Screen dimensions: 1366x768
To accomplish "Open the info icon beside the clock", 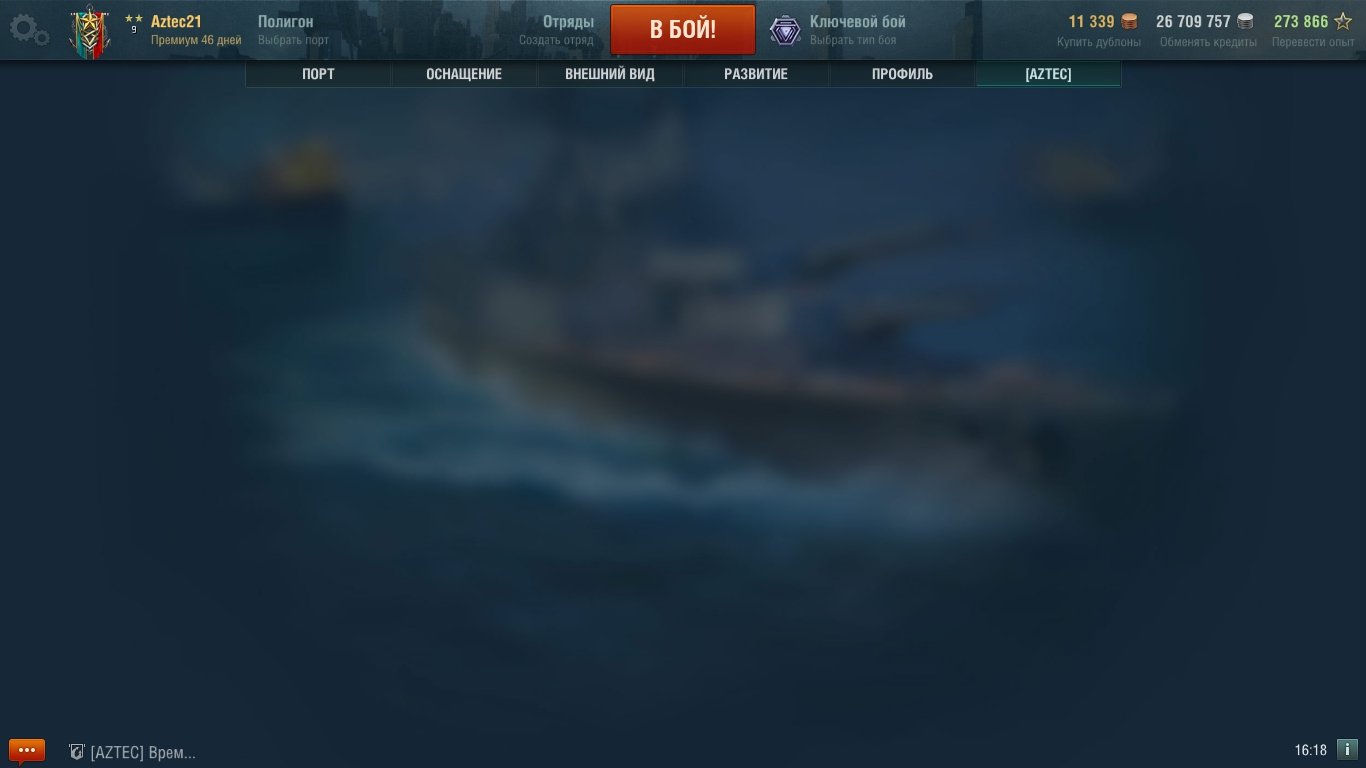I will coord(1347,749).
